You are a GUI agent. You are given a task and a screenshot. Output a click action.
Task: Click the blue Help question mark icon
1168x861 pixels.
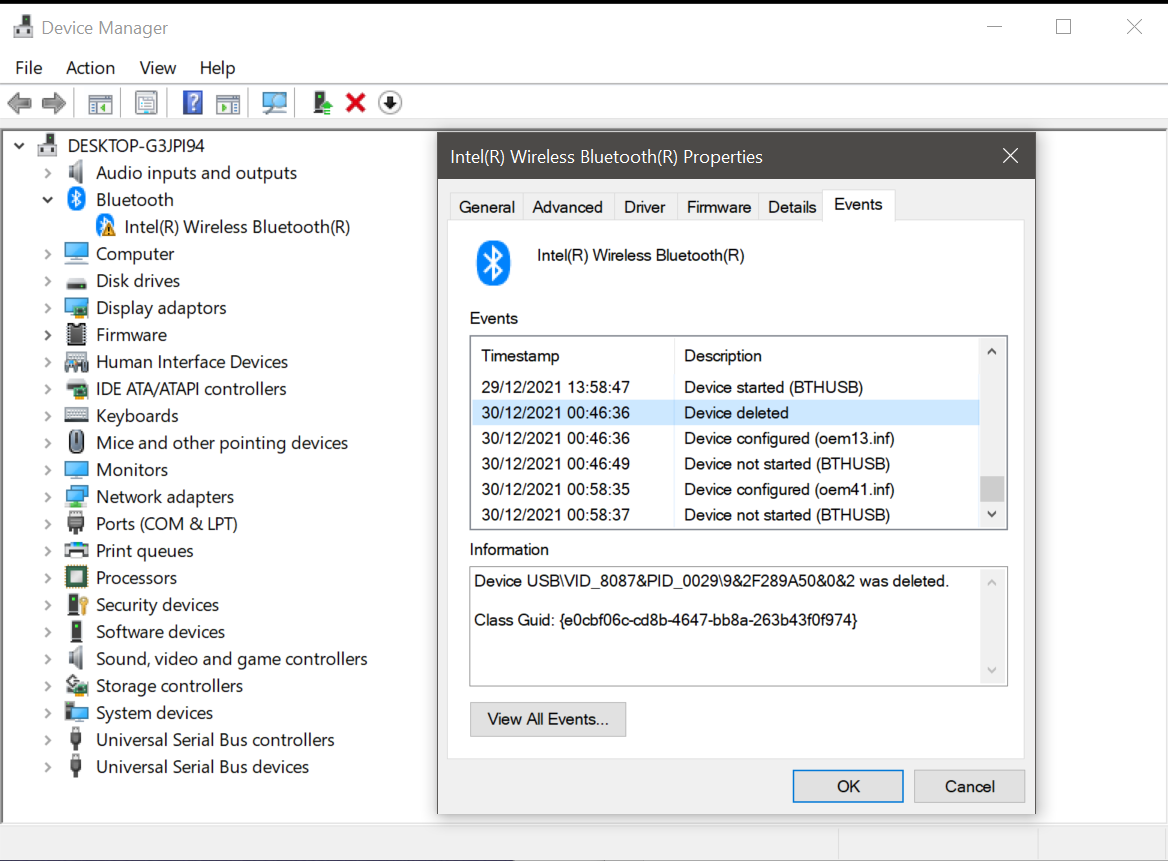[x=193, y=102]
